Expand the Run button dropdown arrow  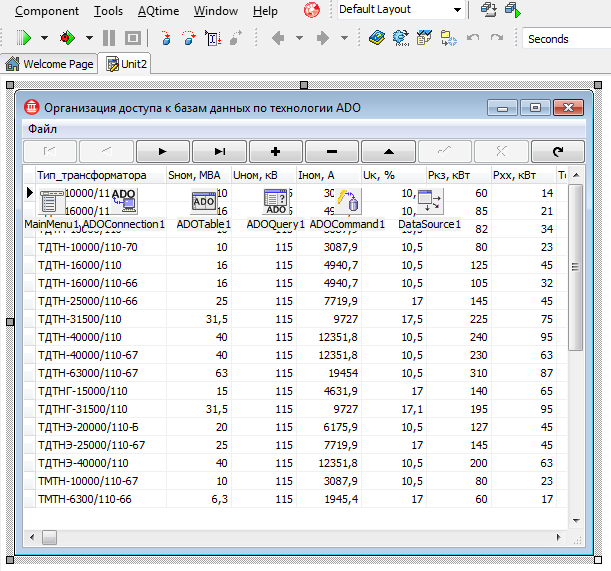point(44,39)
